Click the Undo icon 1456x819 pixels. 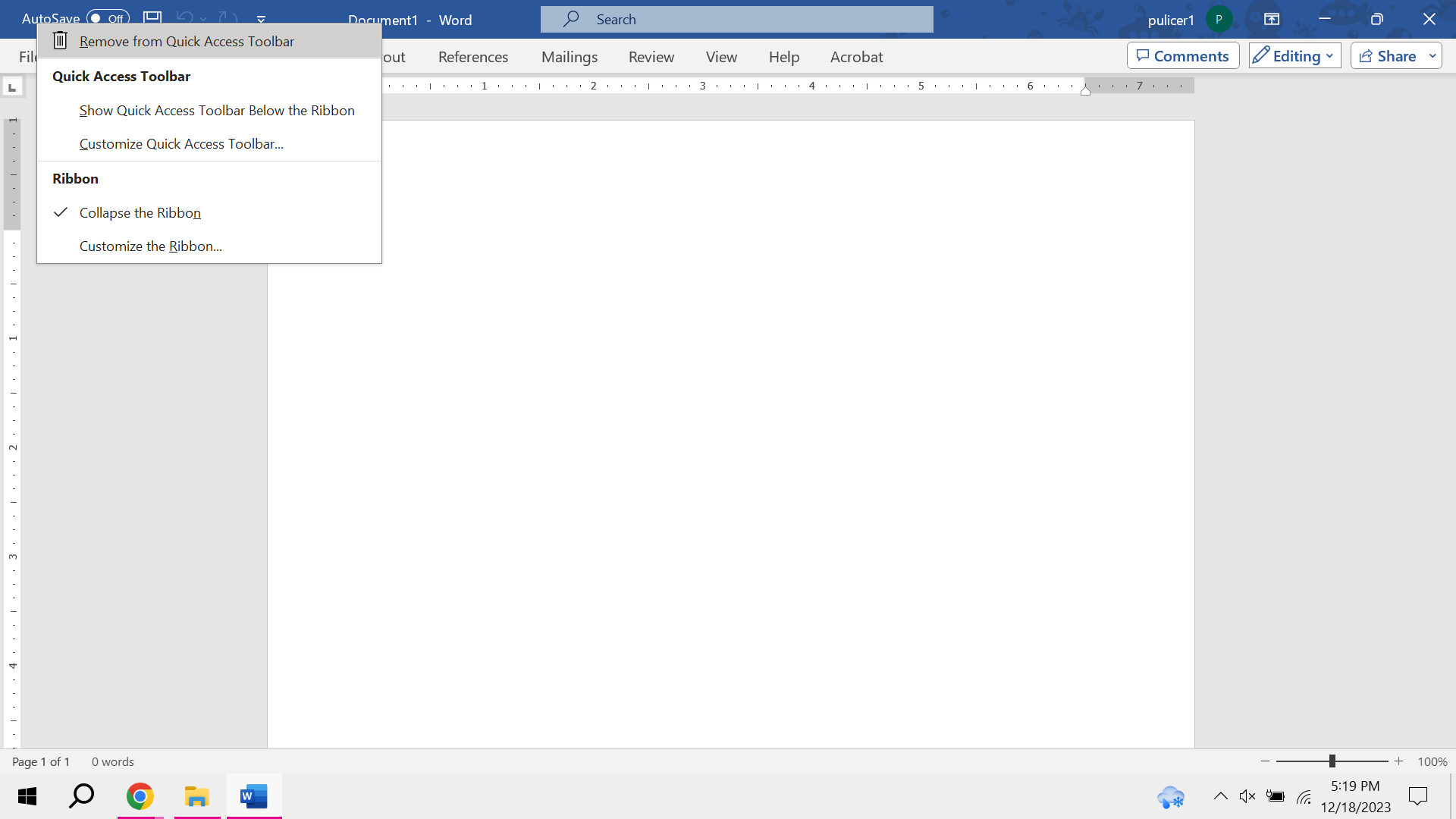tap(184, 18)
